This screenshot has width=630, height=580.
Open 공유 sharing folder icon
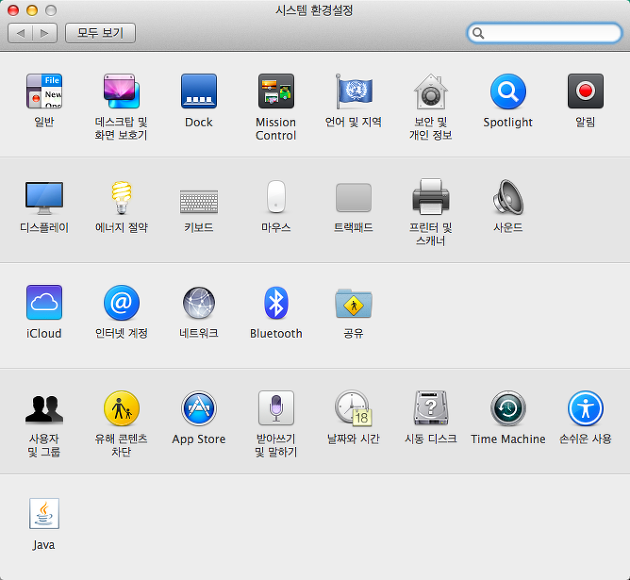coord(354,303)
